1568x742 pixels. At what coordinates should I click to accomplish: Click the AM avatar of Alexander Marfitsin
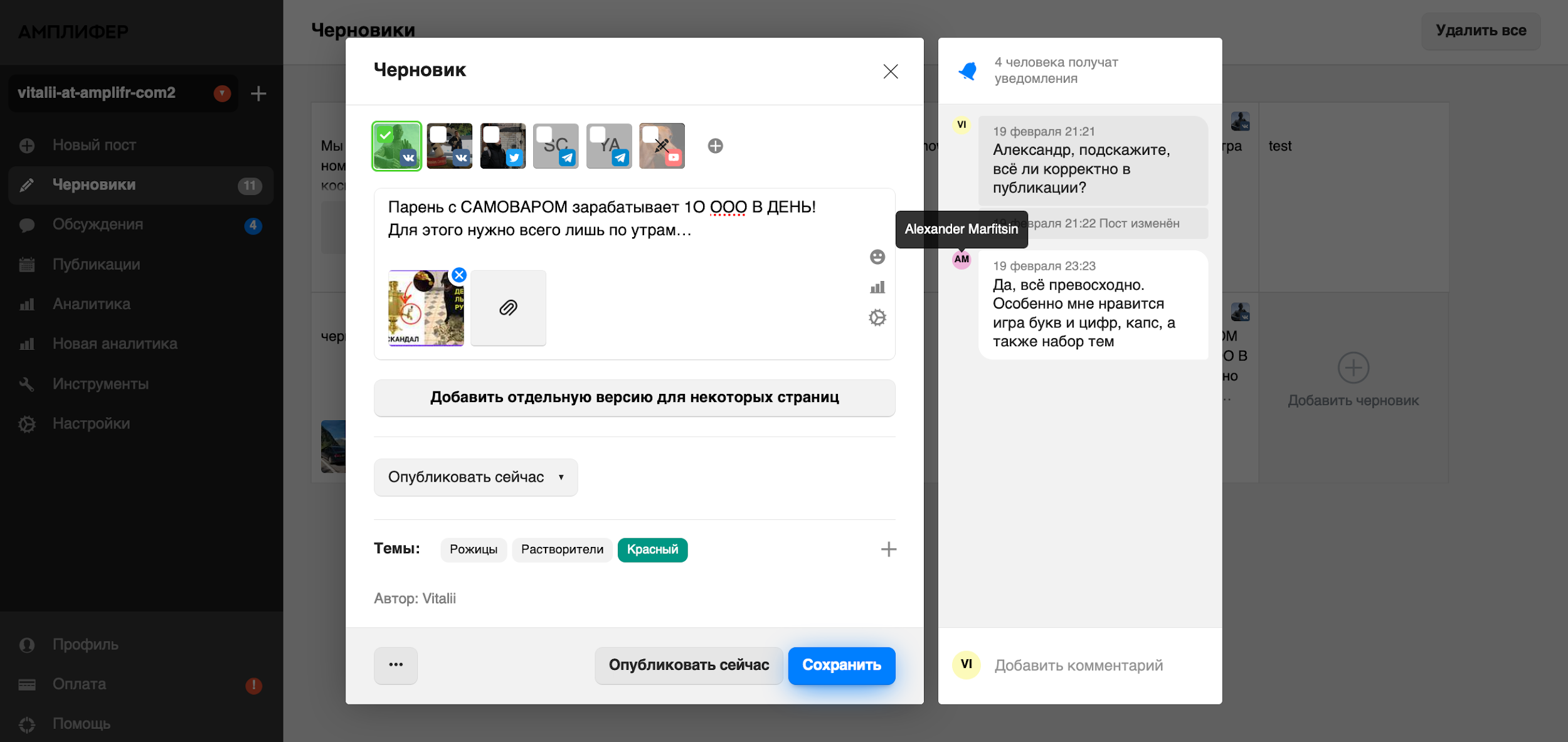point(961,259)
